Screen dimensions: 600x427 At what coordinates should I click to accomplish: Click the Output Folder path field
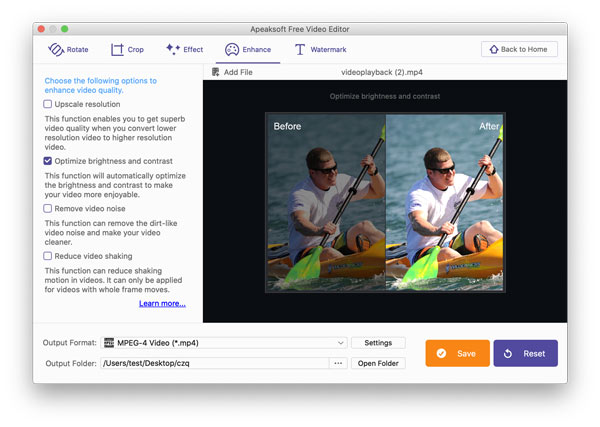(x=215, y=363)
